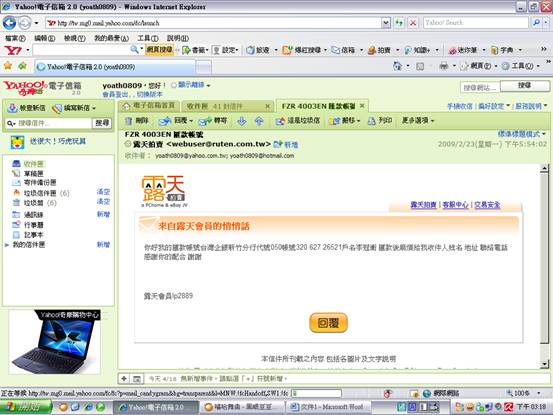The height and width of the screenshot is (415, 553).
Task: Toggle the 顯示離線 online status circle
Action: click(x=174, y=85)
